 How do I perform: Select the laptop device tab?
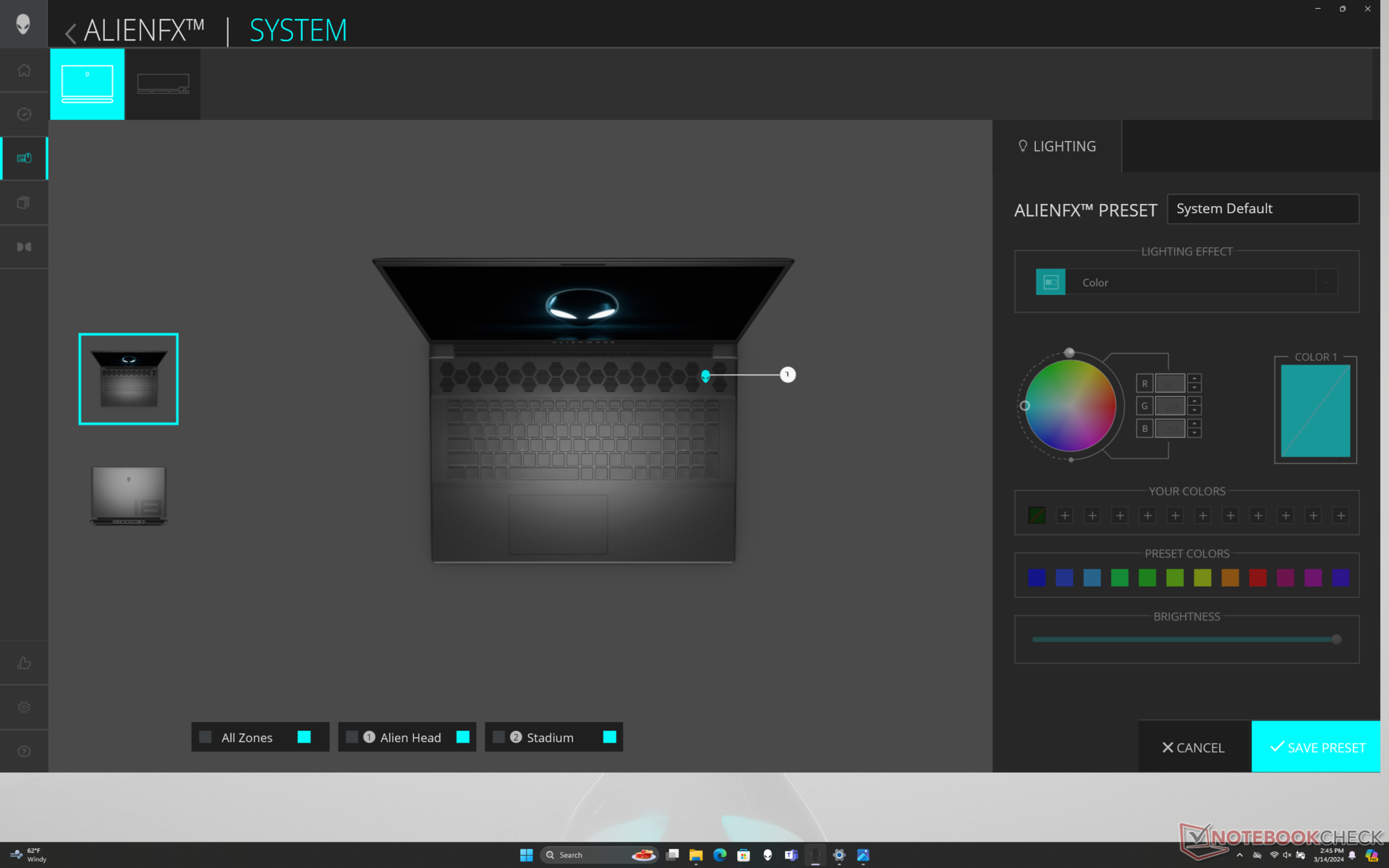pyautogui.click(x=88, y=84)
